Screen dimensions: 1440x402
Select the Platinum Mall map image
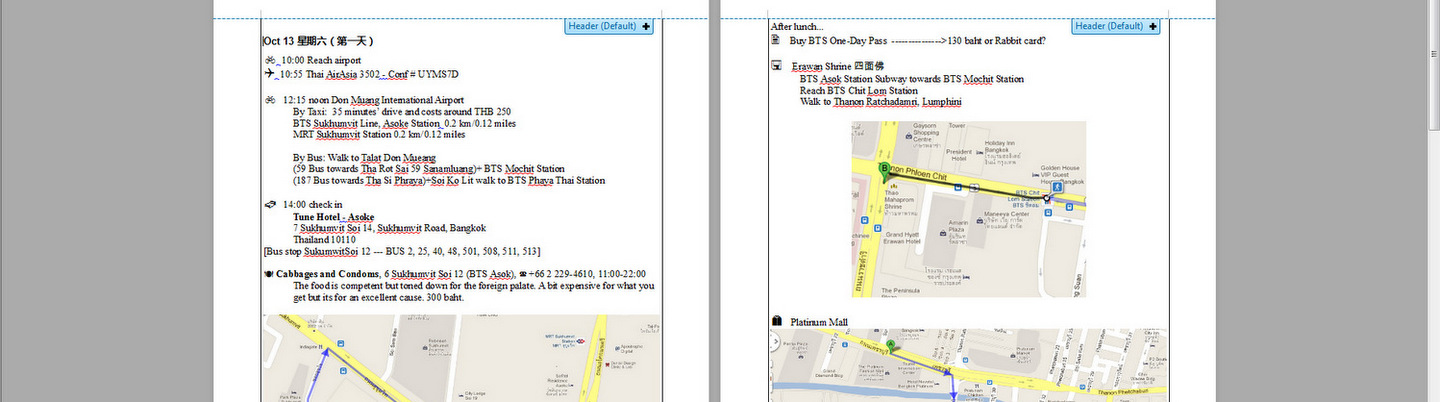click(968, 365)
